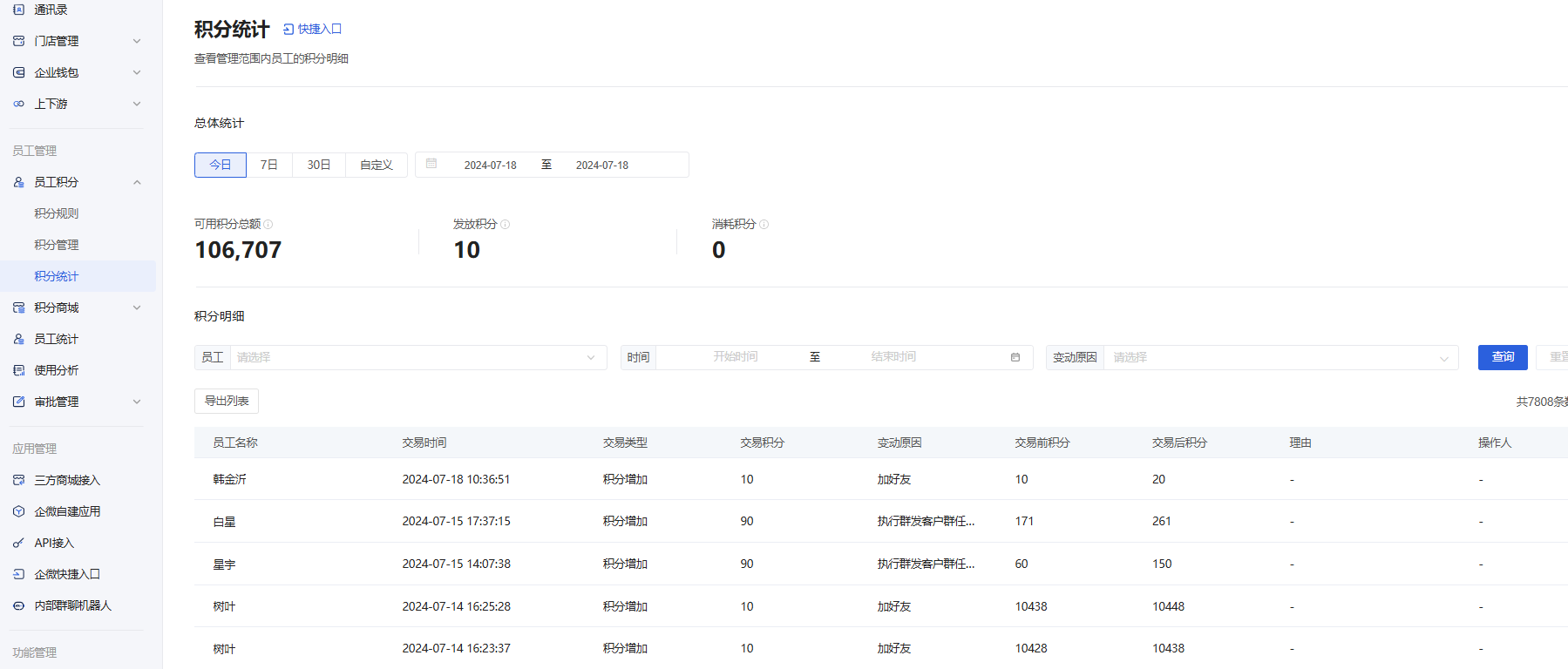The width and height of the screenshot is (1568, 669).
Task: Click calendar icon in 时间 filter
Action: pyautogui.click(x=1015, y=357)
